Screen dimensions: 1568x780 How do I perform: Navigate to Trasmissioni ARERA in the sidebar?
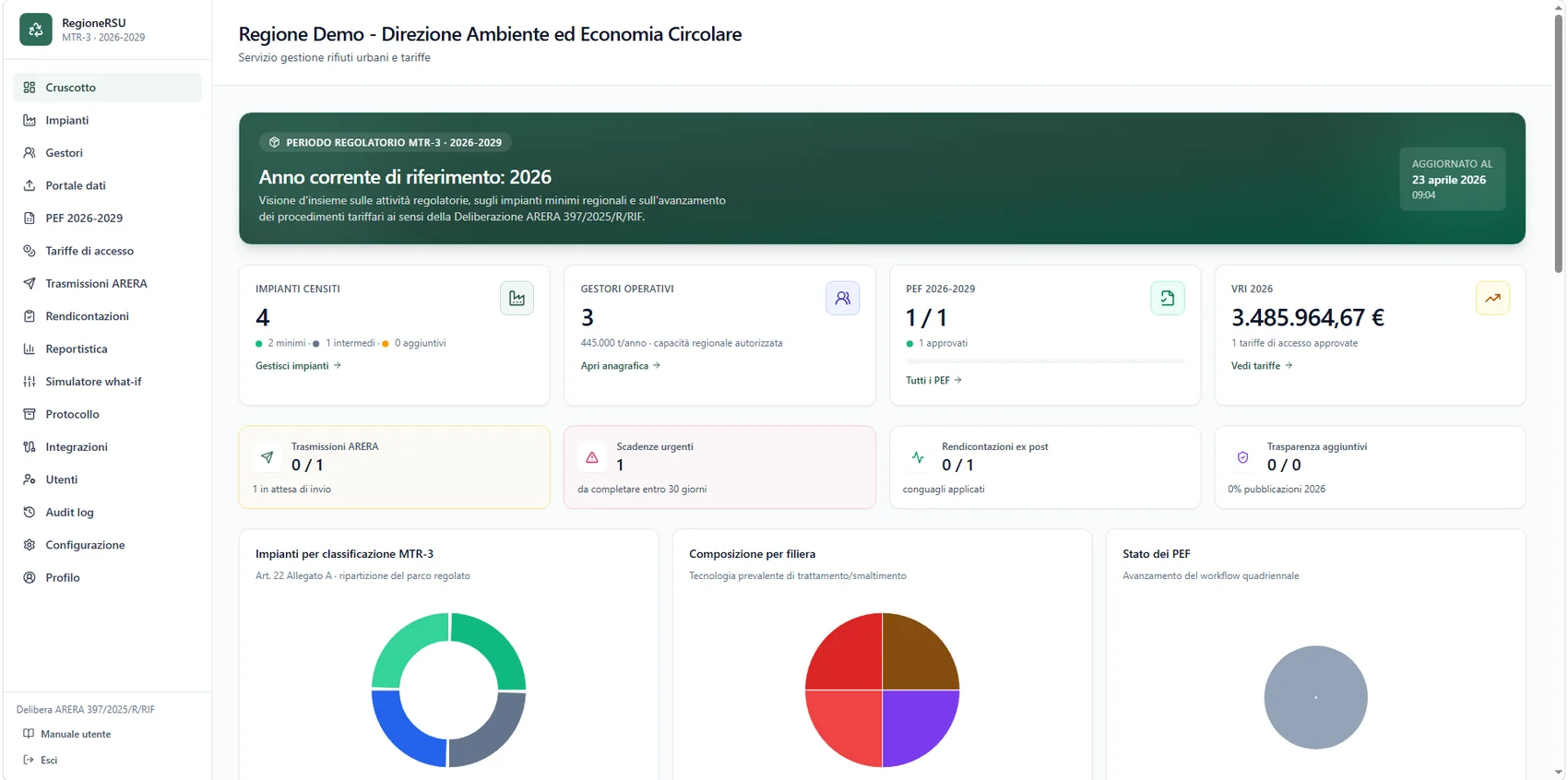pos(107,284)
